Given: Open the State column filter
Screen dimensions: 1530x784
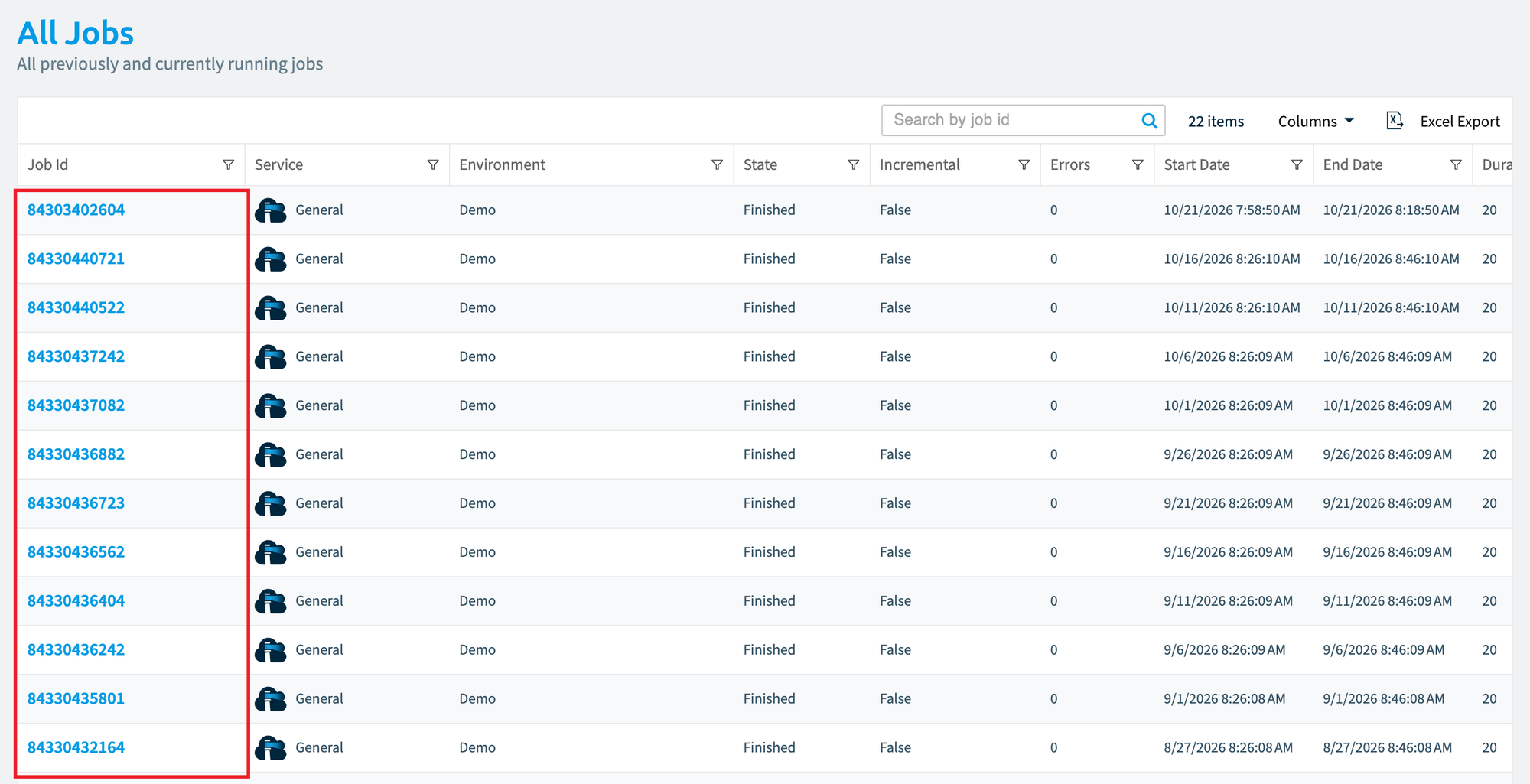Looking at the screenshot, I should (x=854, y=164).
